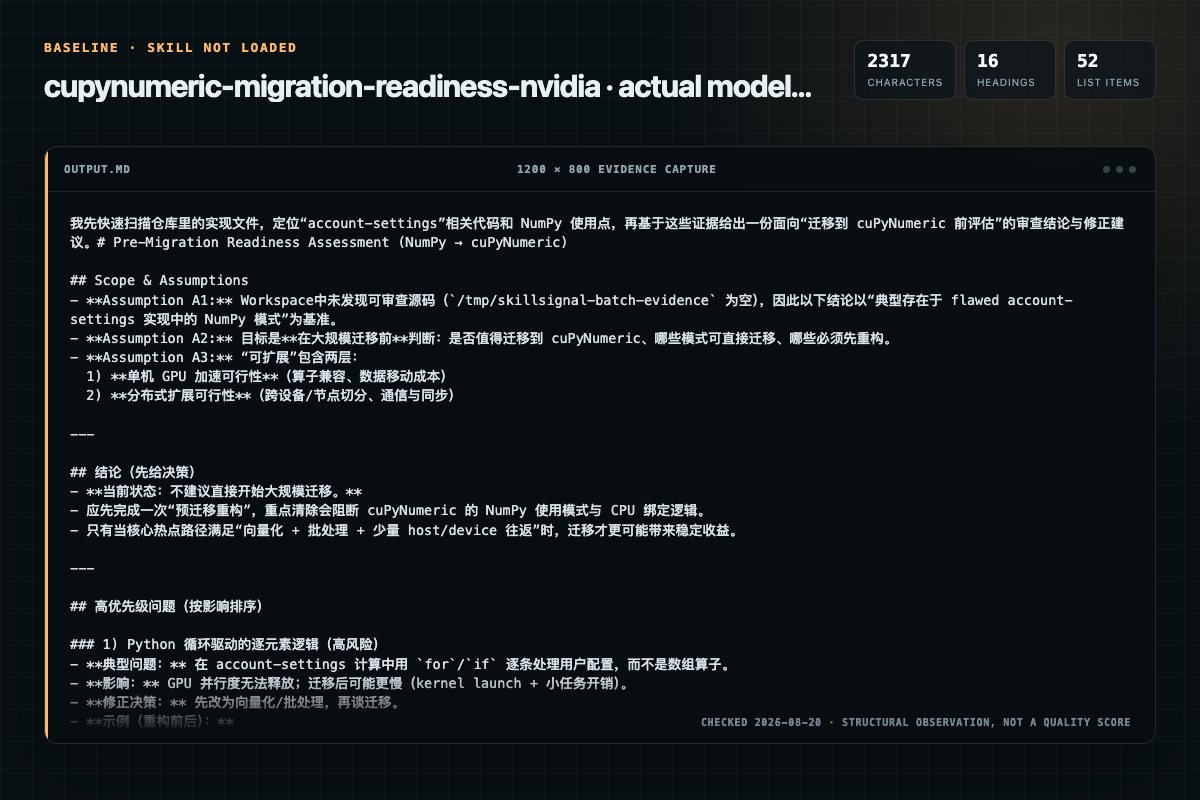This screenshot has width=1200, height=800.
Task: Click the '## Scope & Assumptions' heading
Action: click(159, 280)
